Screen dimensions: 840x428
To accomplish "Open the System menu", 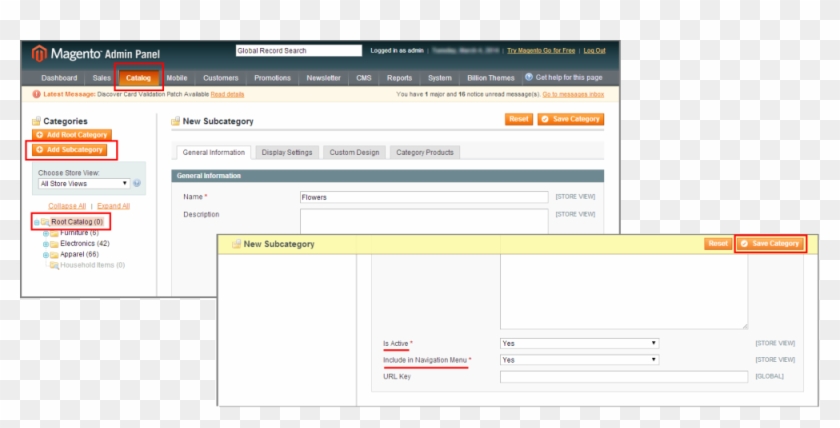I will [x=439, y=78].
